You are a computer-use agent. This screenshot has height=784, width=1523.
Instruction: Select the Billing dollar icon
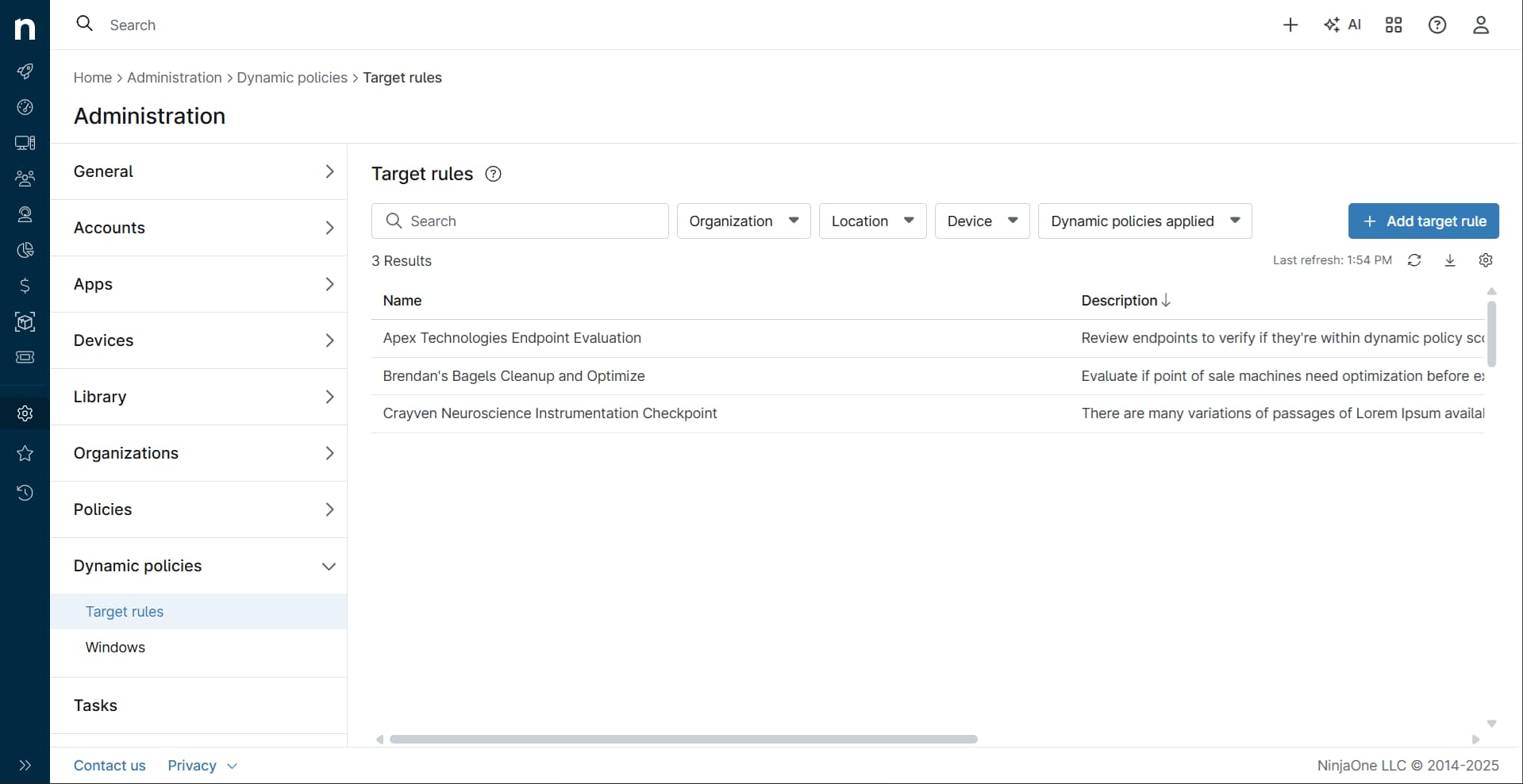click(25, 286)
